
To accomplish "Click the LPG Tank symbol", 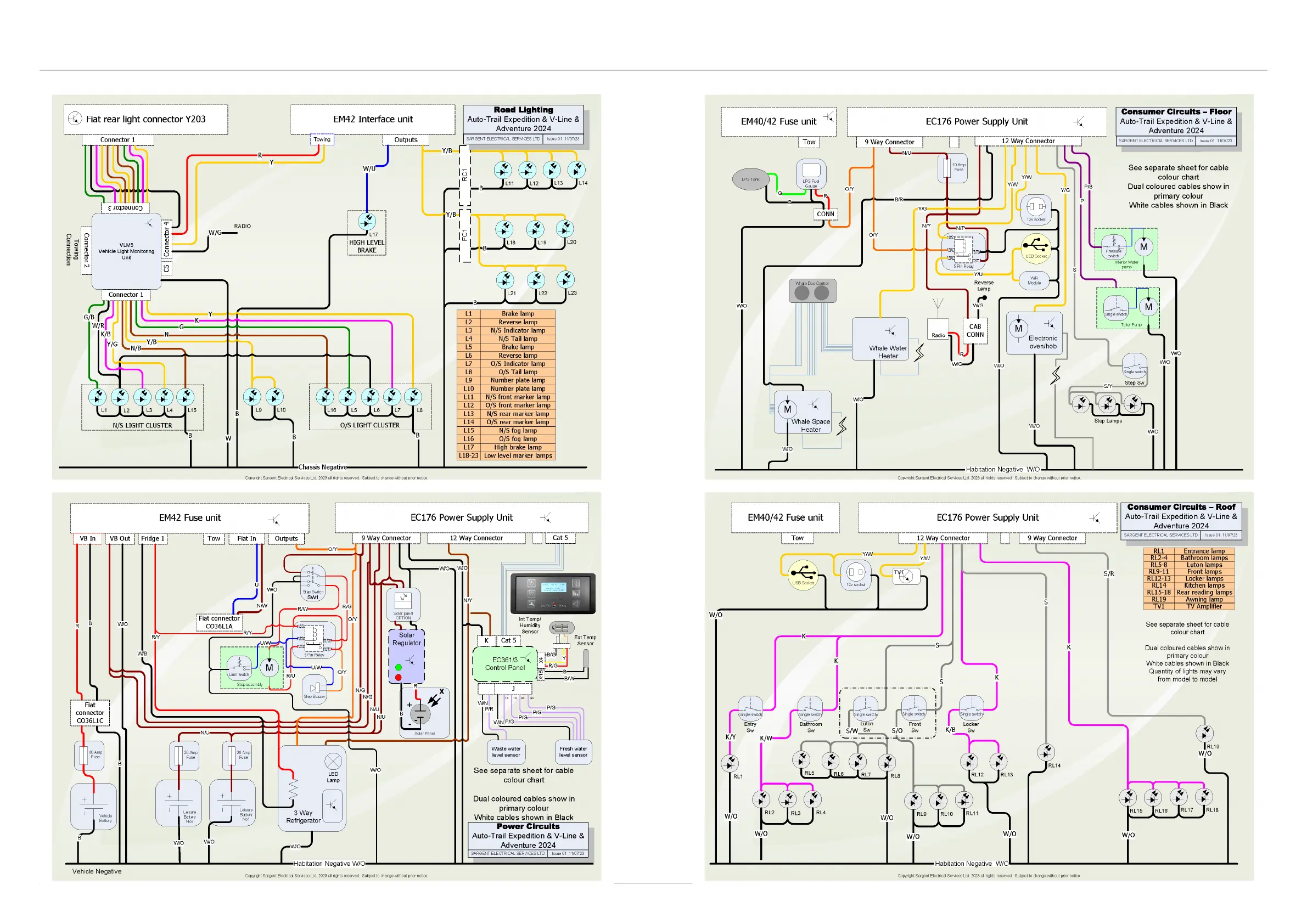I will pyautogui.click(x=750, y=179).
